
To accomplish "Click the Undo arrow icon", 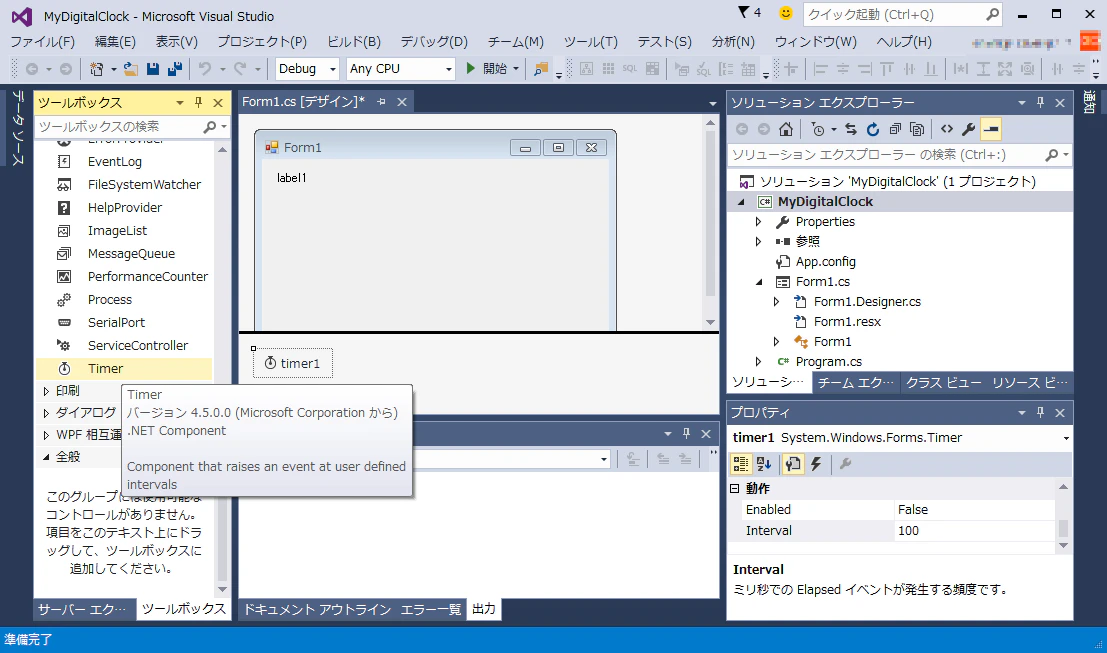I will click(x=205, y=68).
